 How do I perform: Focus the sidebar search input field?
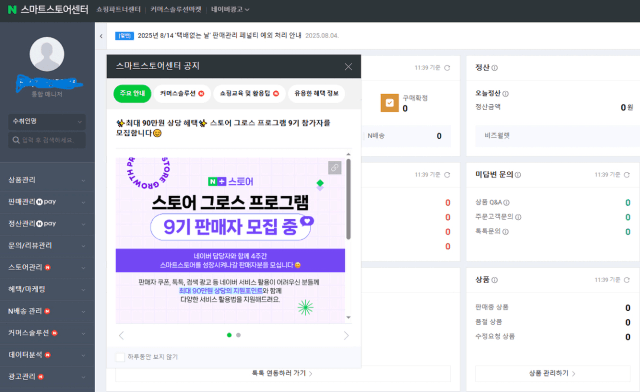coord(47,140)
